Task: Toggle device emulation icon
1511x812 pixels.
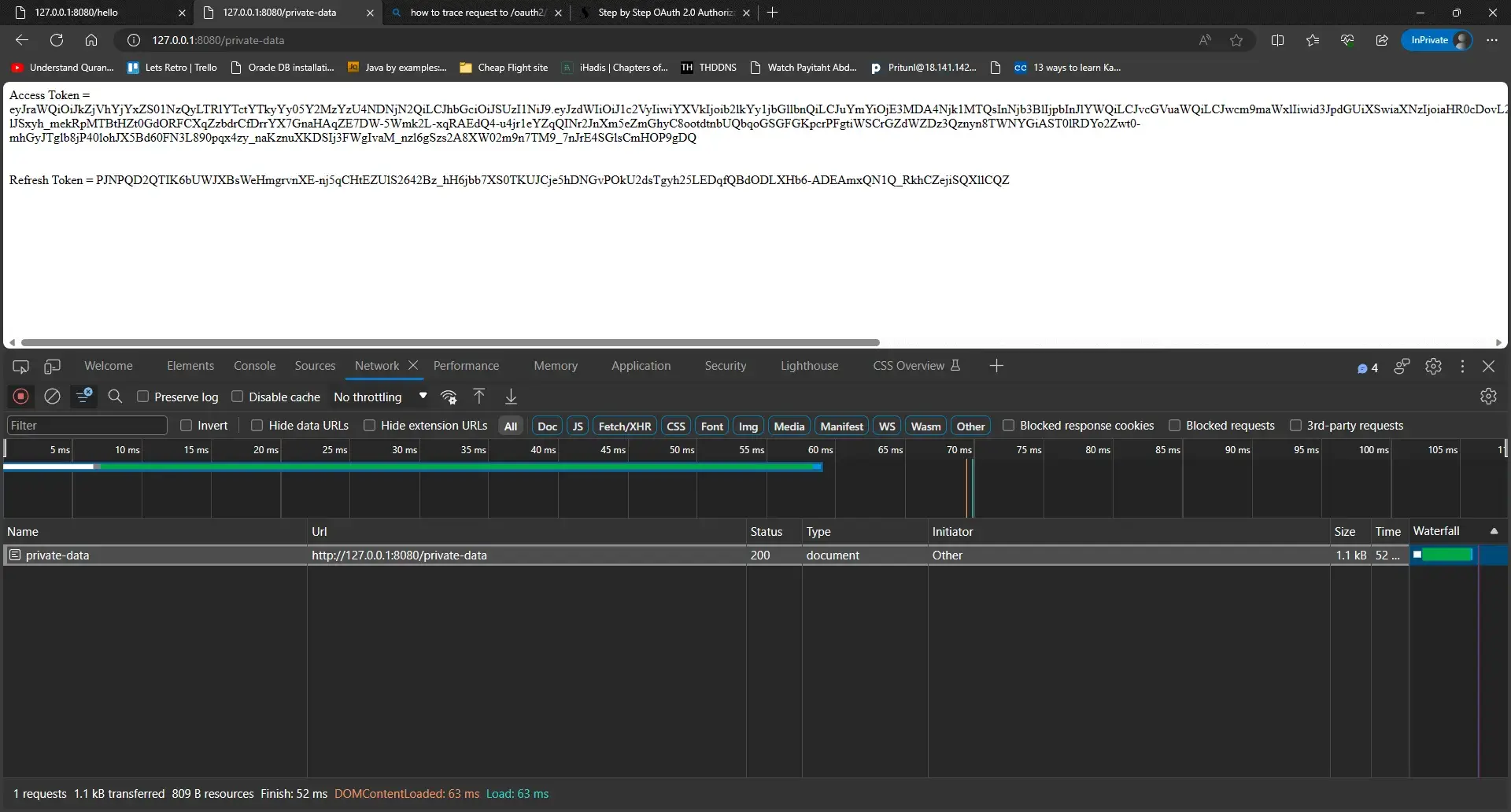Action: click(52, 367)
